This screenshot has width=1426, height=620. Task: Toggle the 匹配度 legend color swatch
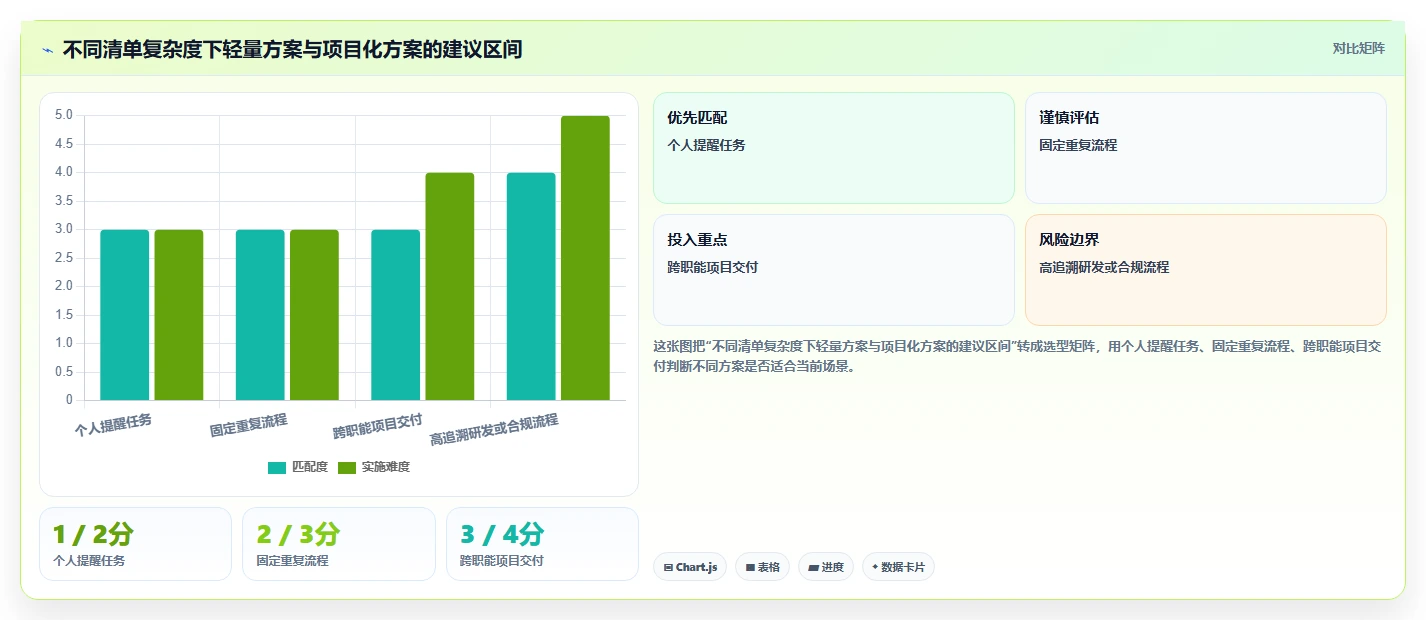coord(277,467)
